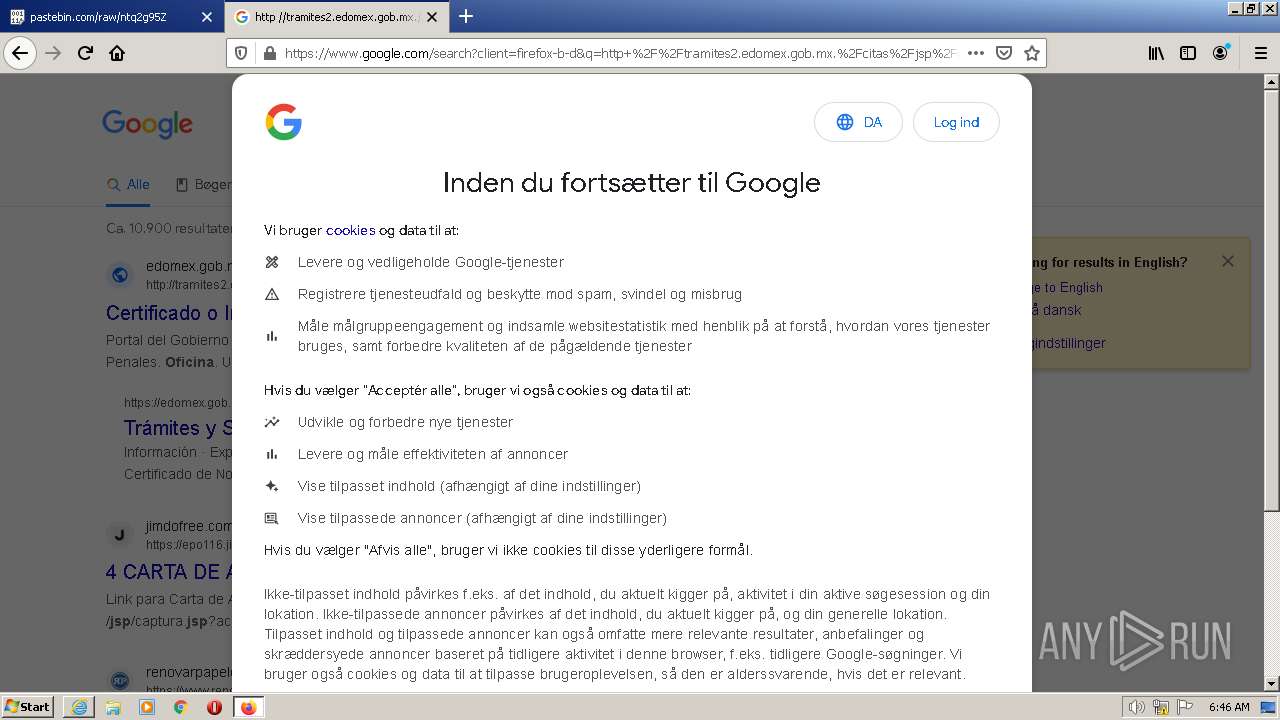Viewport: 1280px width, 720px height.
Task: Open the Windows Start menu
Action: click(28, 706)
